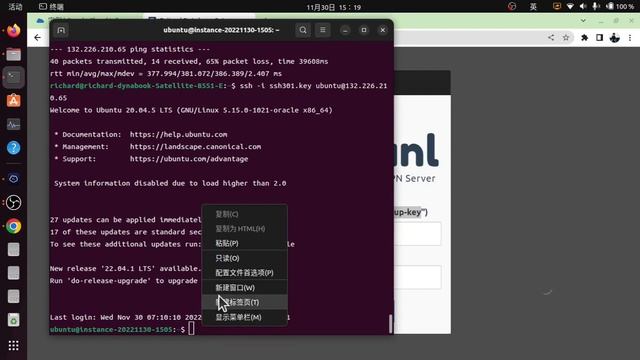
Task: Click the microphone icon in the top bar
Action: (596, 6)
